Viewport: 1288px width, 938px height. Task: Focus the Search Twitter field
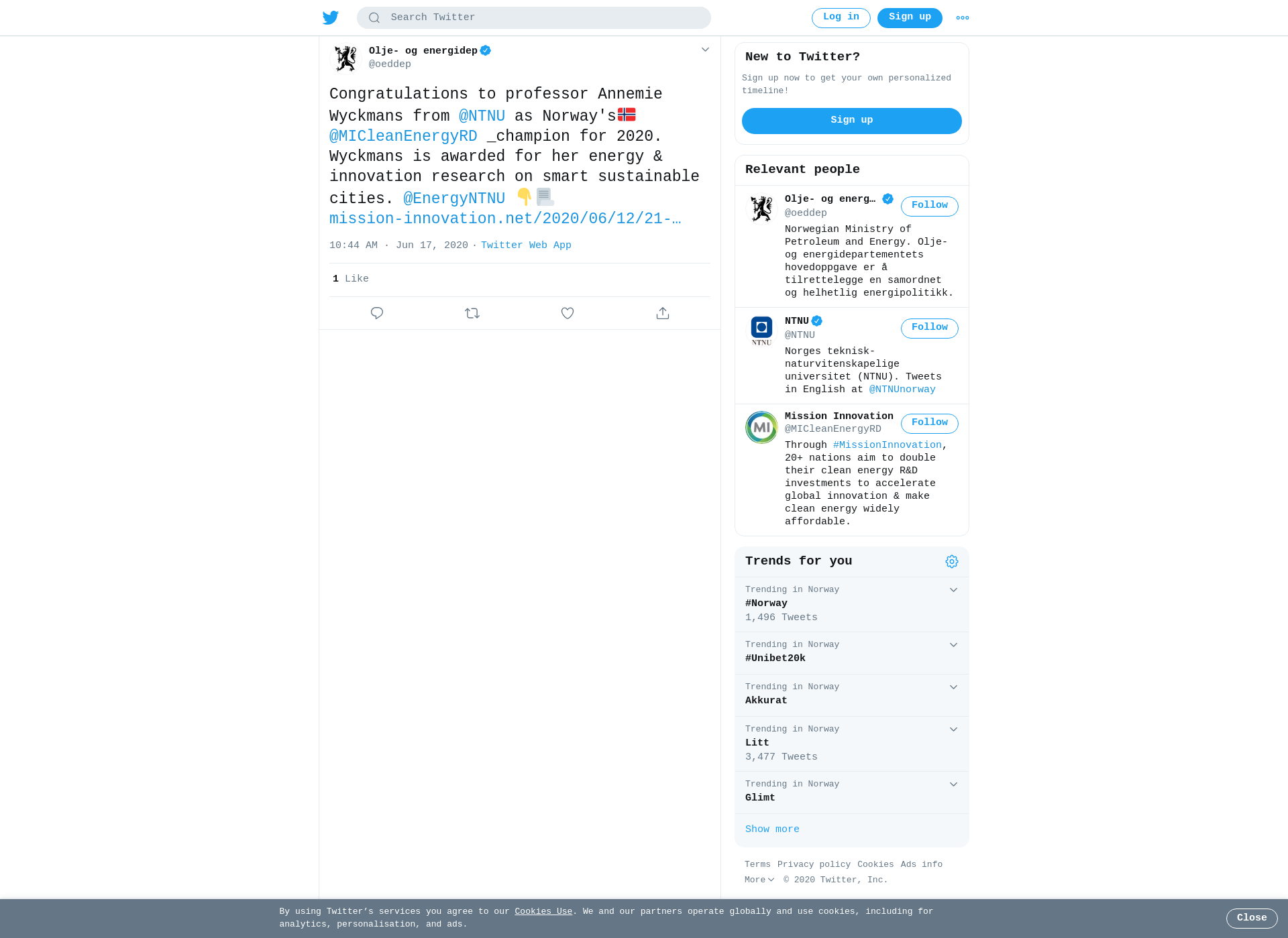tap(534, 18)
